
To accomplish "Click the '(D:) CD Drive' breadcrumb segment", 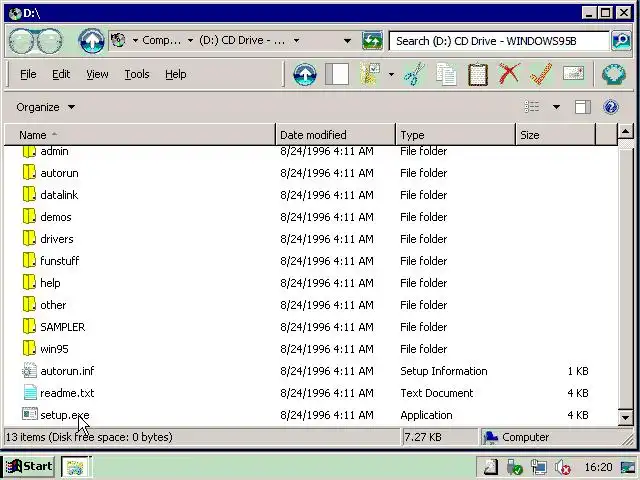I will point(242,40).
